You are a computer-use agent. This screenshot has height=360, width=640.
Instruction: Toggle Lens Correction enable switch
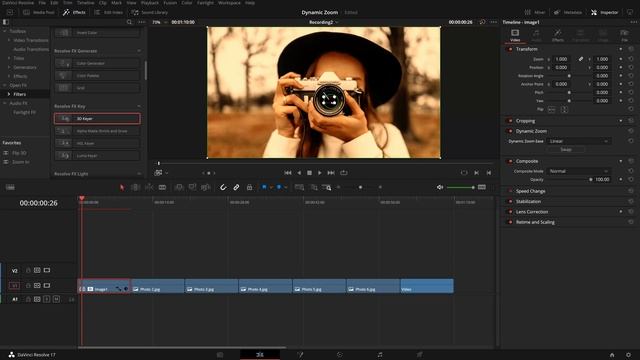[510, 212]
